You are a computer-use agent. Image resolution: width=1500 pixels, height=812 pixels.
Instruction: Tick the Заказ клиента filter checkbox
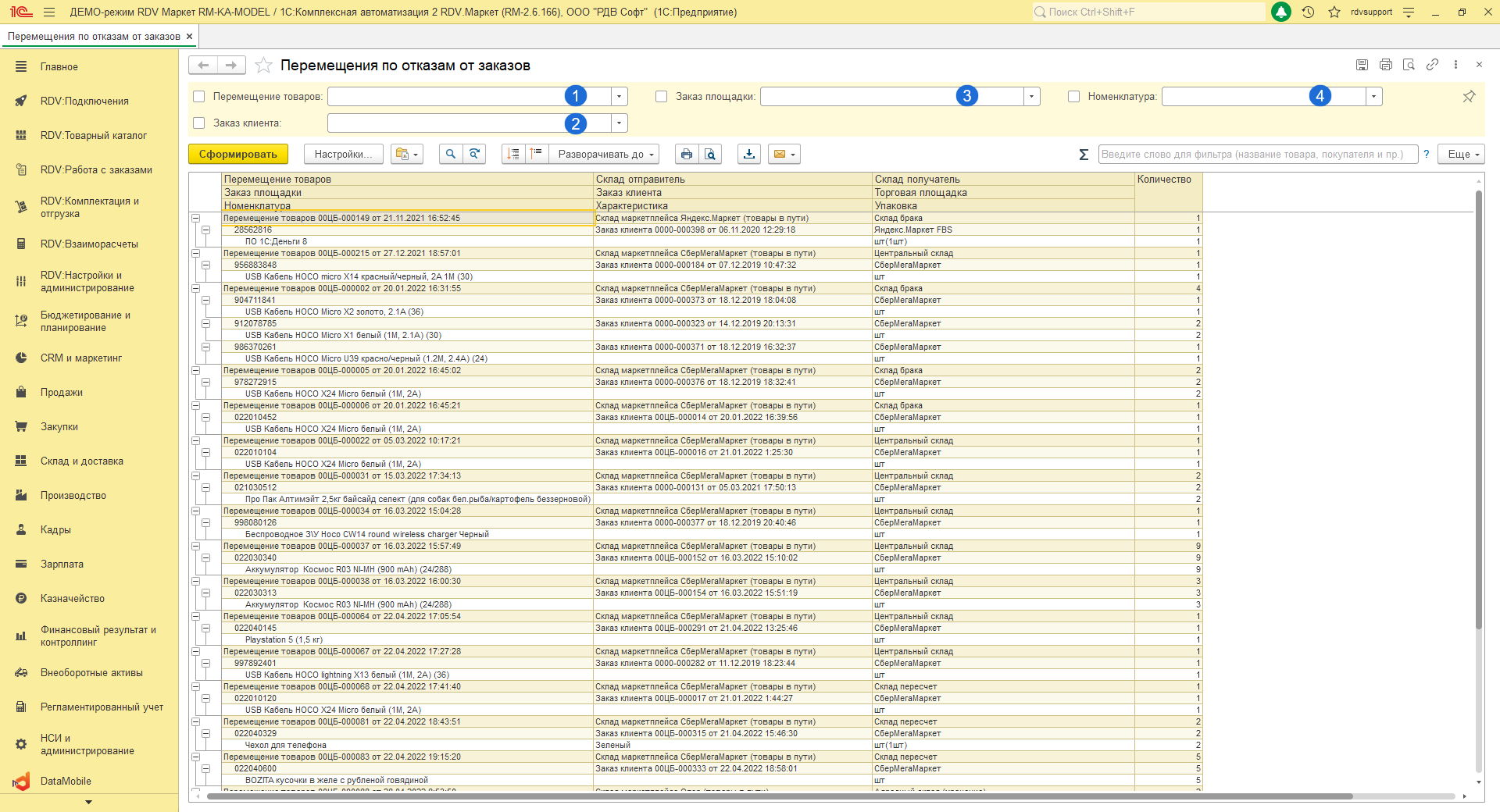pyautogui.click(x=199, y=123)
